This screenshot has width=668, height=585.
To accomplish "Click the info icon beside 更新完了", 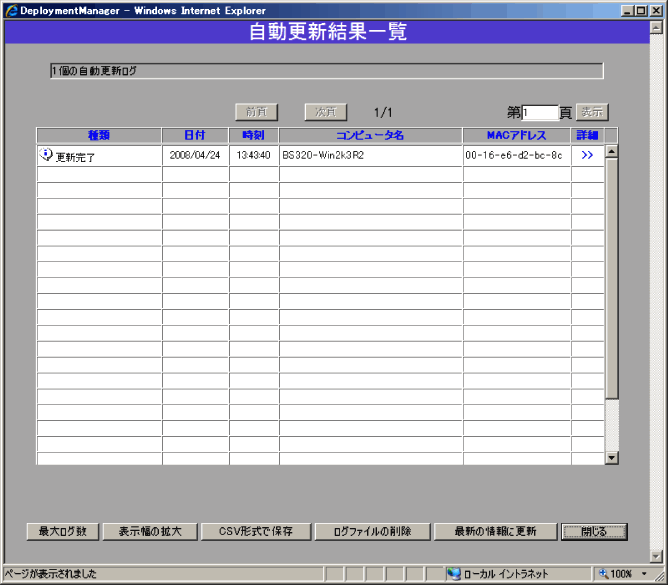I will tap(46, 155).
